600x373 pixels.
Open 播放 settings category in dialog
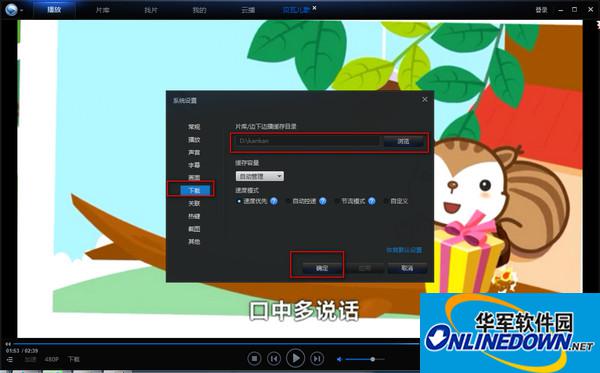pyautogui.click(x=194, y=140)
